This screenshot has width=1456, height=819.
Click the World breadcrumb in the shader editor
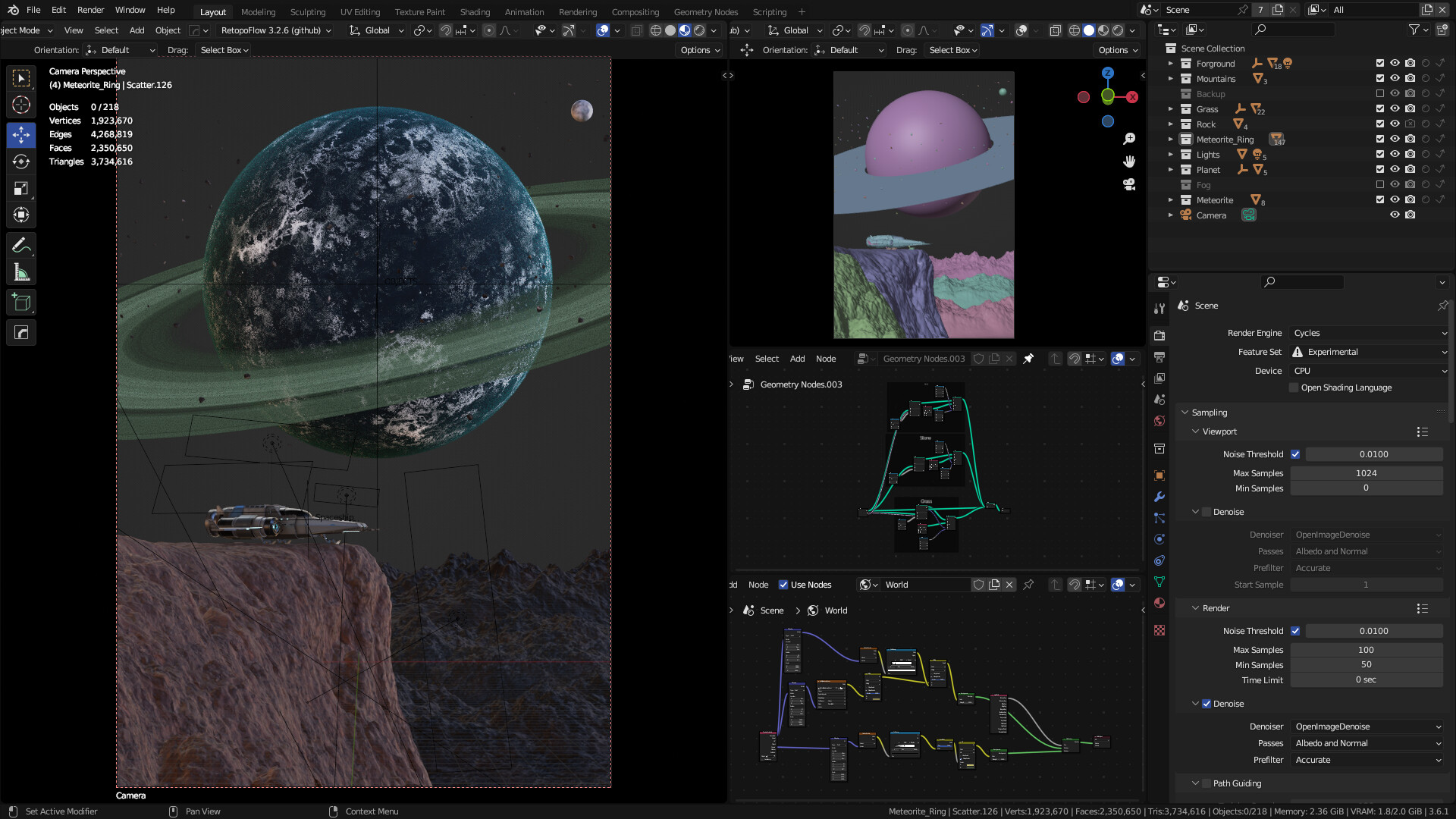click(835, 610)
